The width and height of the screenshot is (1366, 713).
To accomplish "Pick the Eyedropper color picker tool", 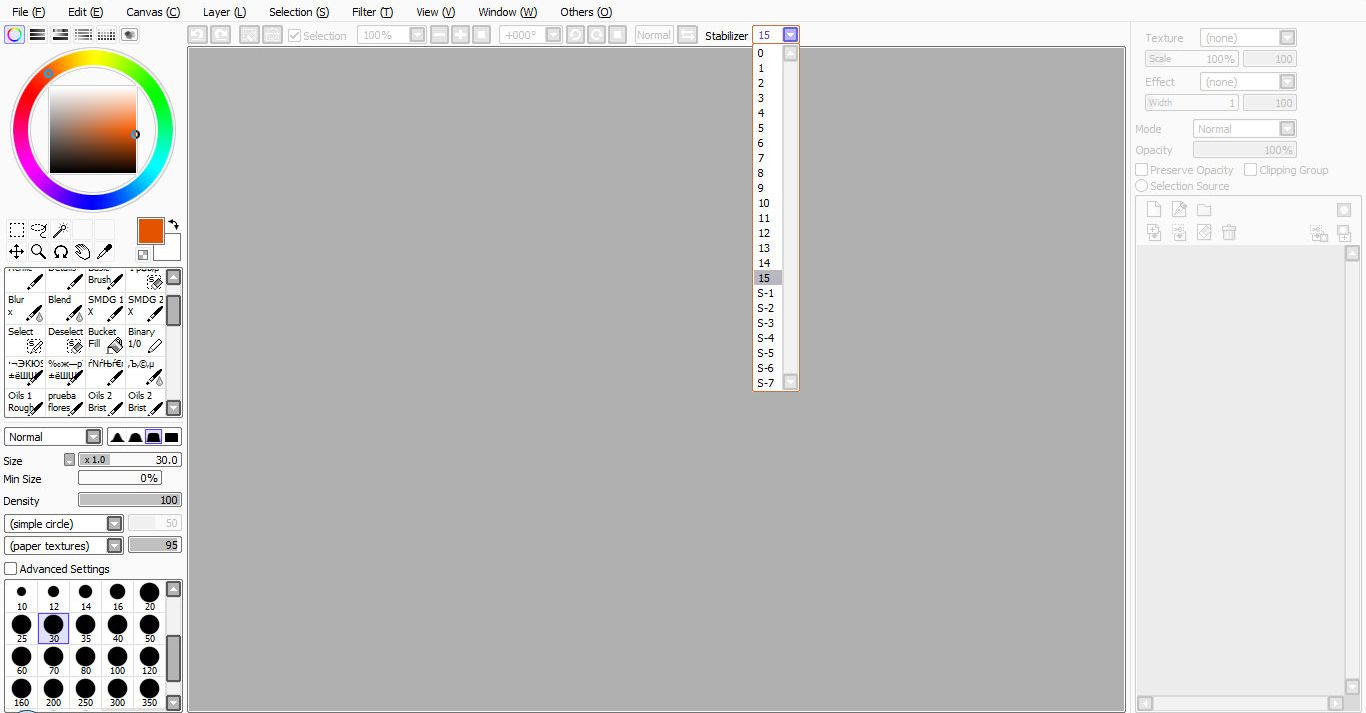I will [x=104, y=252].
